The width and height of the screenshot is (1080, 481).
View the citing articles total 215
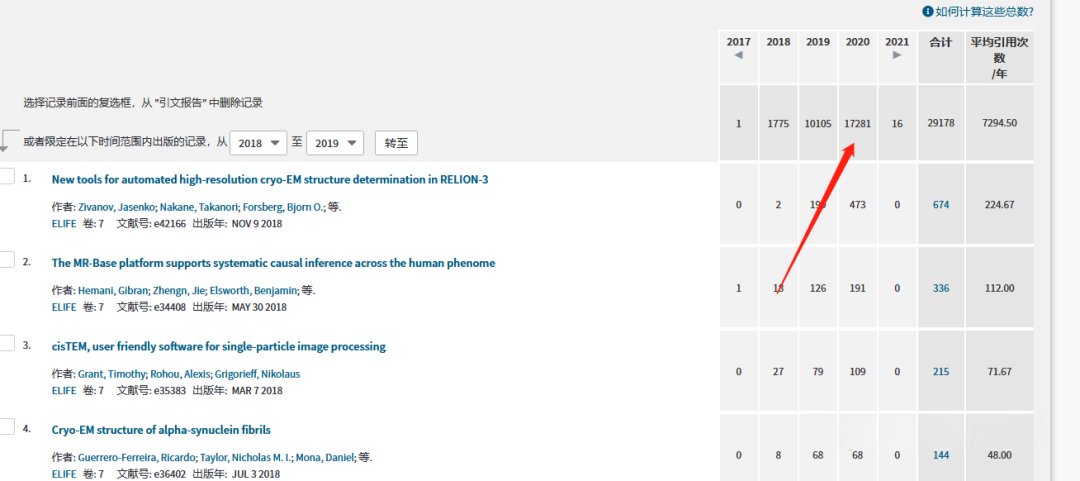pos(940,372)
